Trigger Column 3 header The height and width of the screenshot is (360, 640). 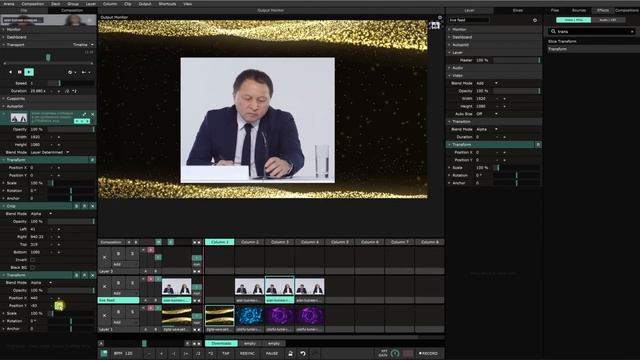click(x=280, y=242)
